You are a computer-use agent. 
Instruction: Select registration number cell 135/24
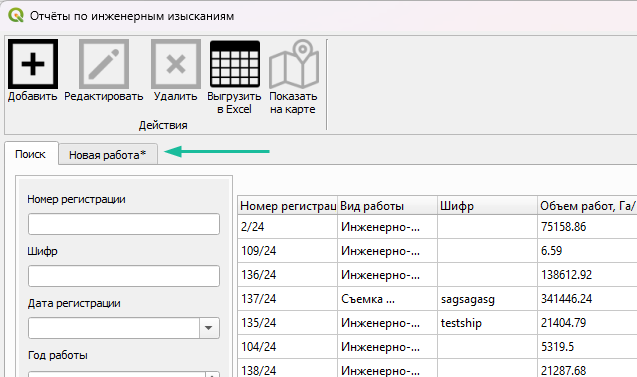288,323
